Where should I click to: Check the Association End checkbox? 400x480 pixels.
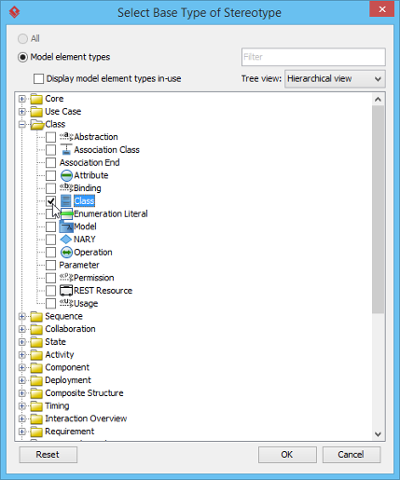tap(51, 163)
